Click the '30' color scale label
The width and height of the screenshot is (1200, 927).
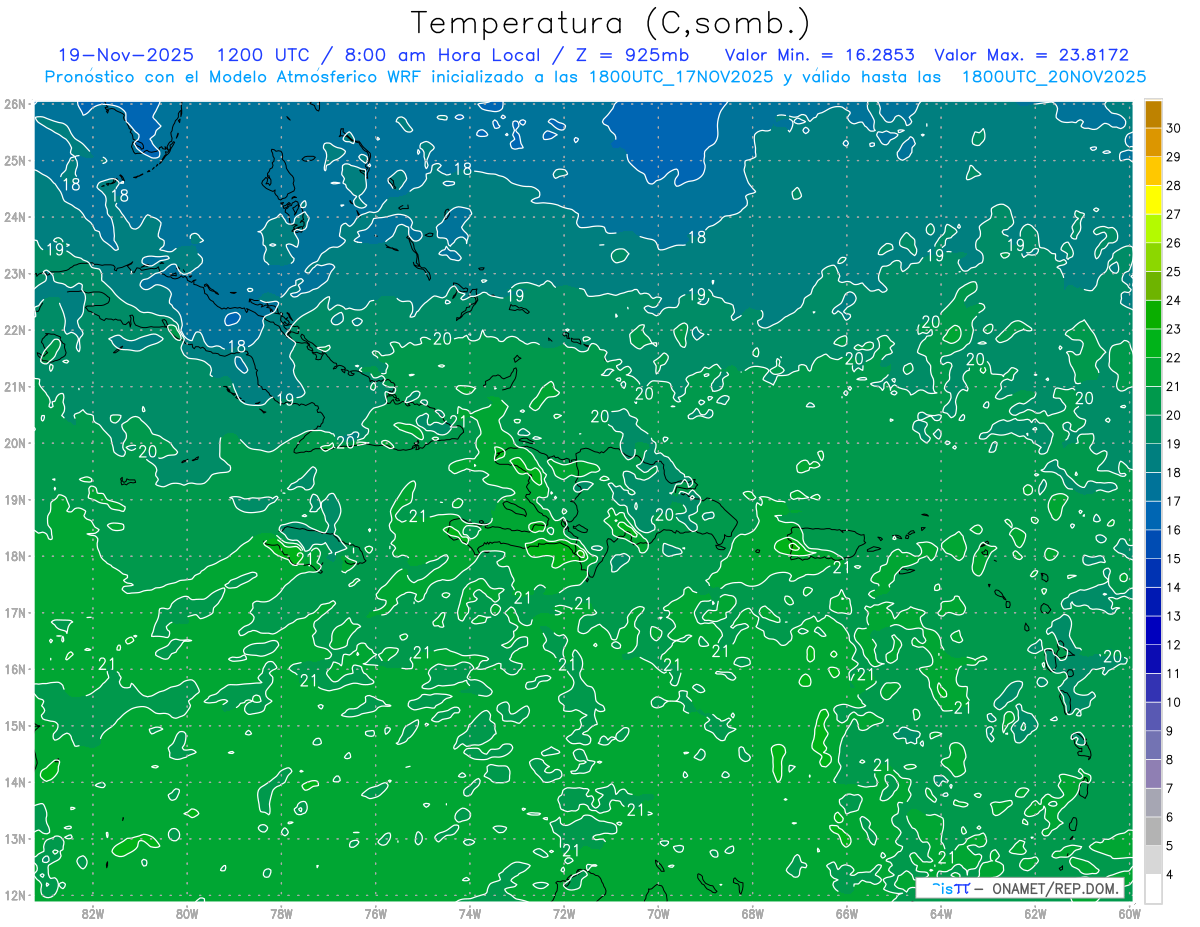[x=1173, y=128]
